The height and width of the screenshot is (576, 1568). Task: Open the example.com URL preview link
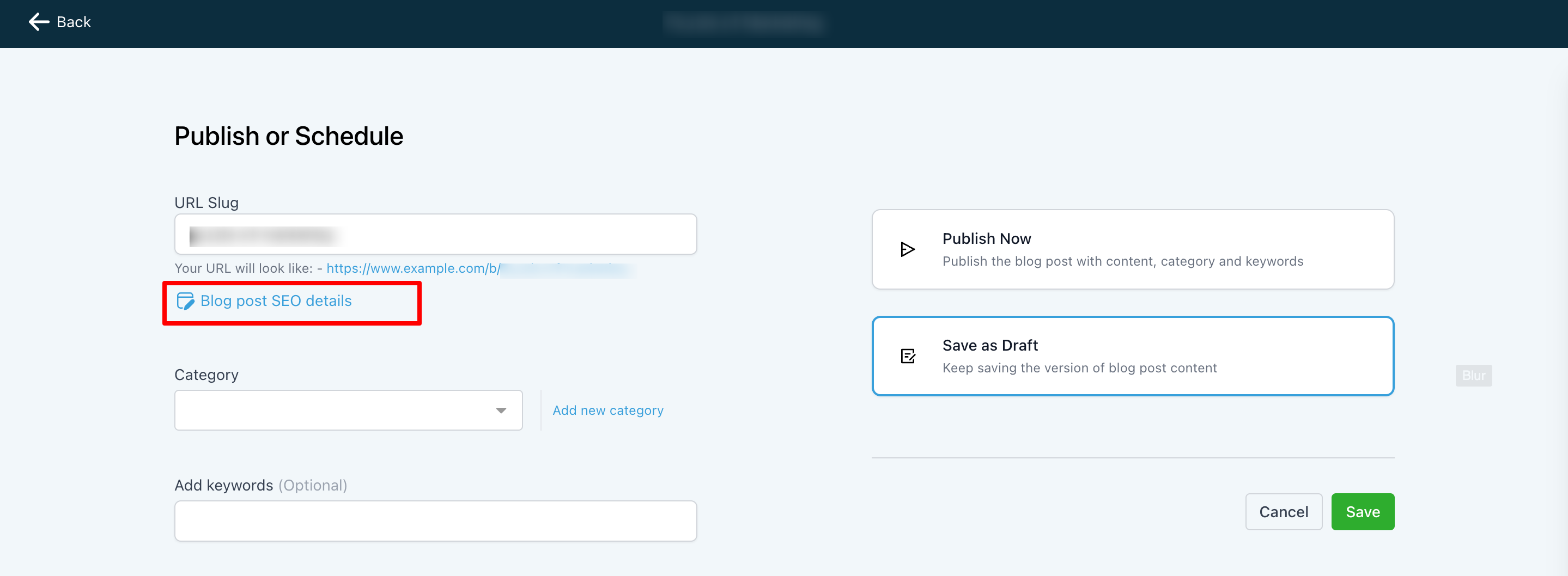414,268
